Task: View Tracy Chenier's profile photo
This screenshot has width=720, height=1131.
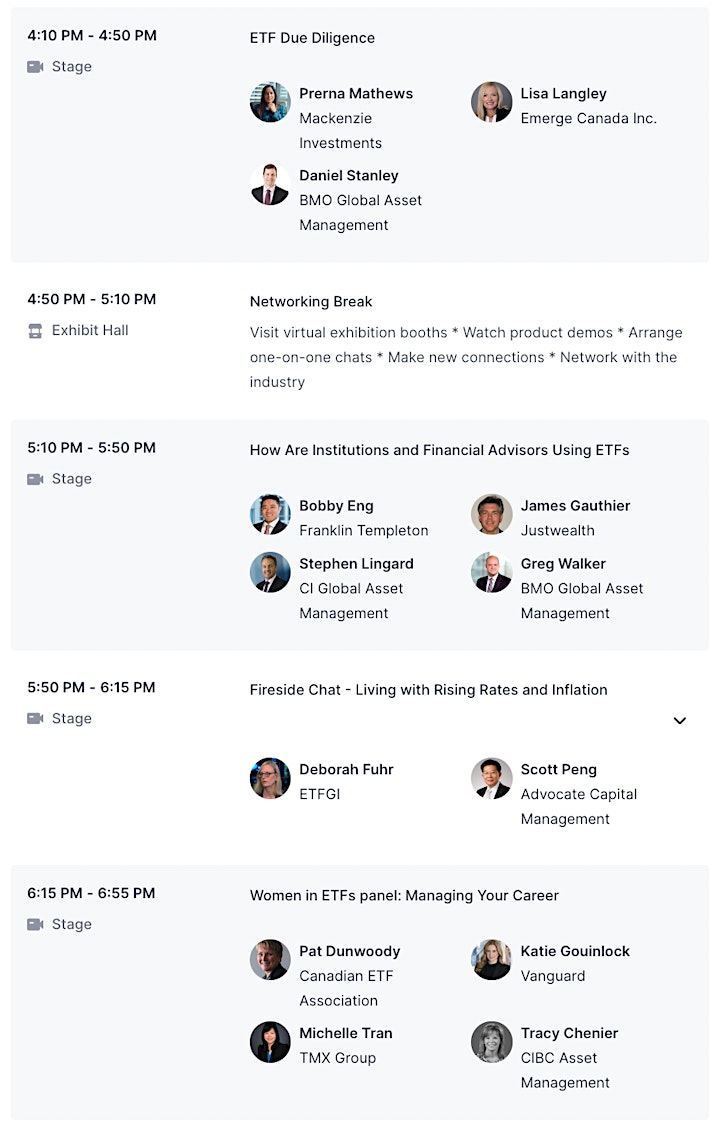Action: coord(491,1042)
